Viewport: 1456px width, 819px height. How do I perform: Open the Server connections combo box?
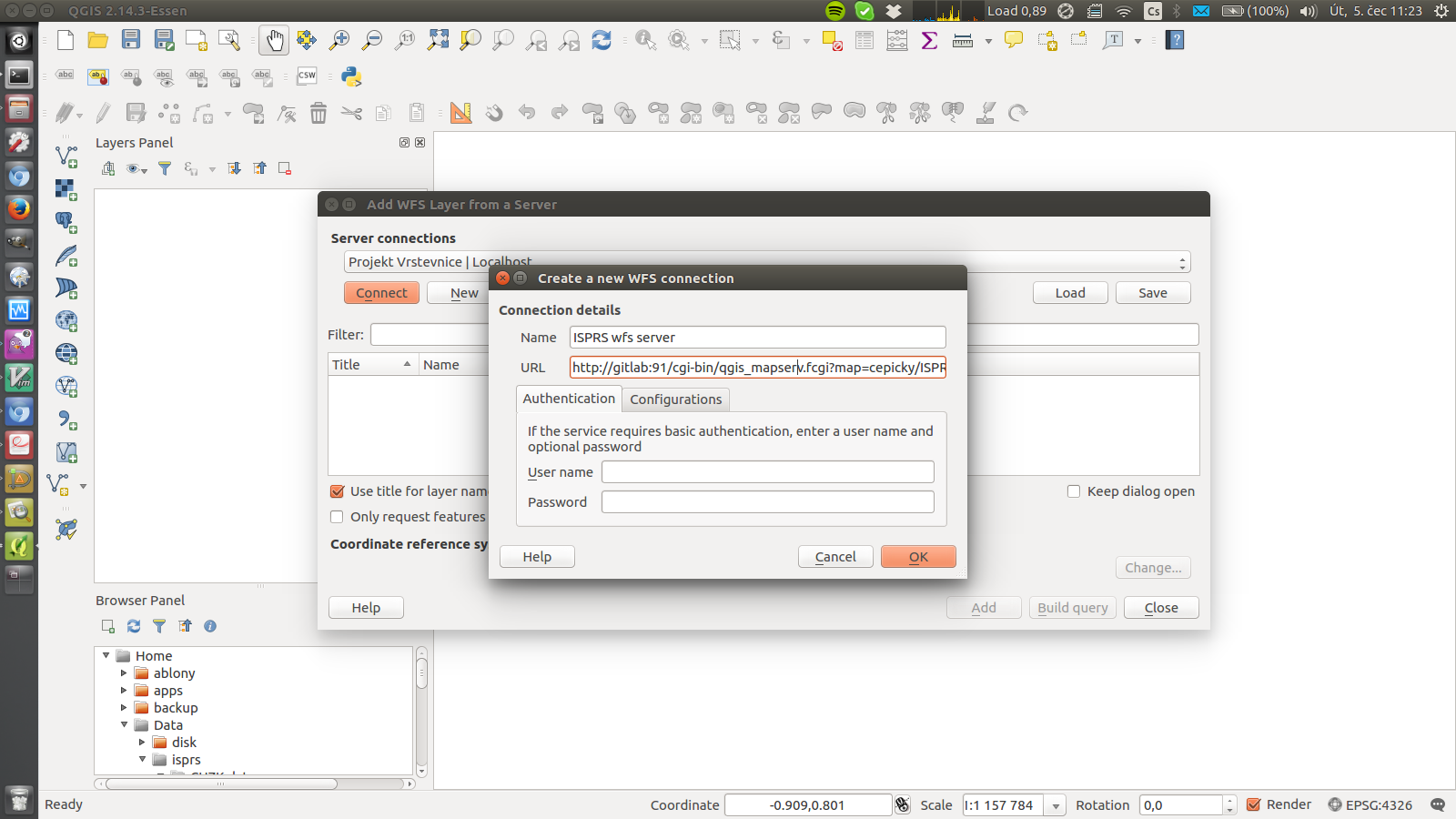click(767, 262)
